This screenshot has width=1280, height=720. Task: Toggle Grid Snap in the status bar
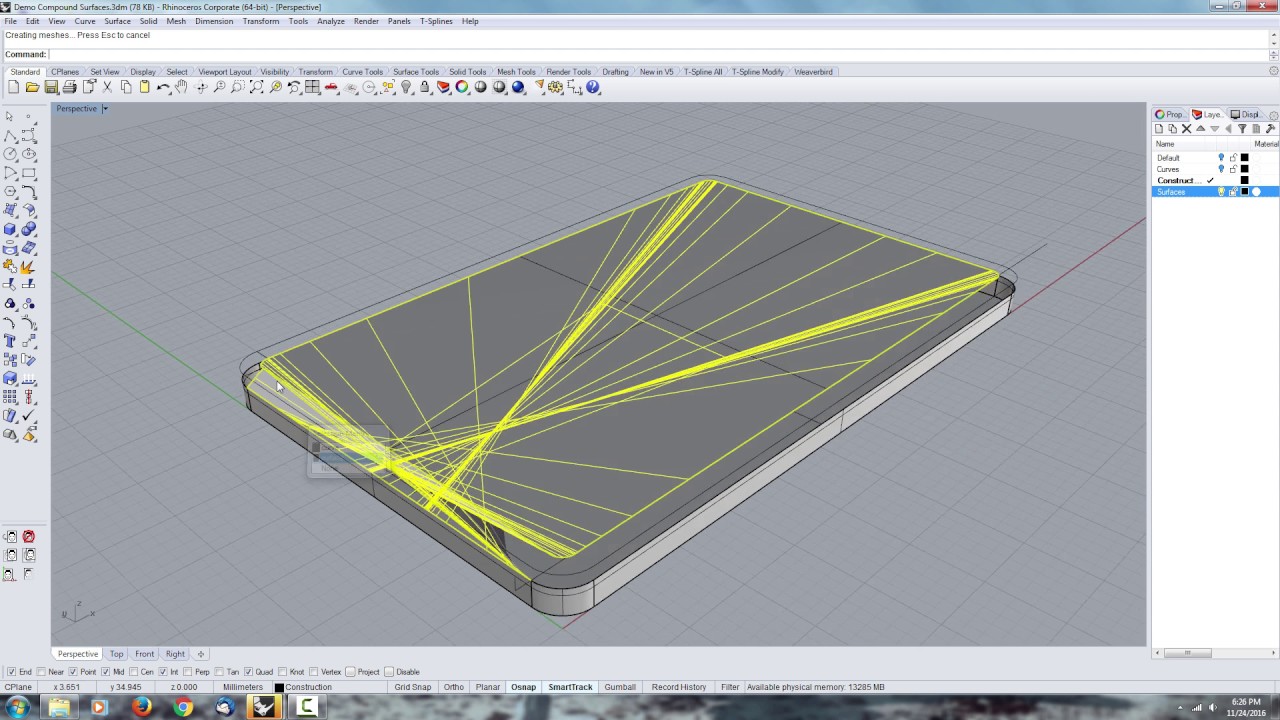(x=413, y=687)
